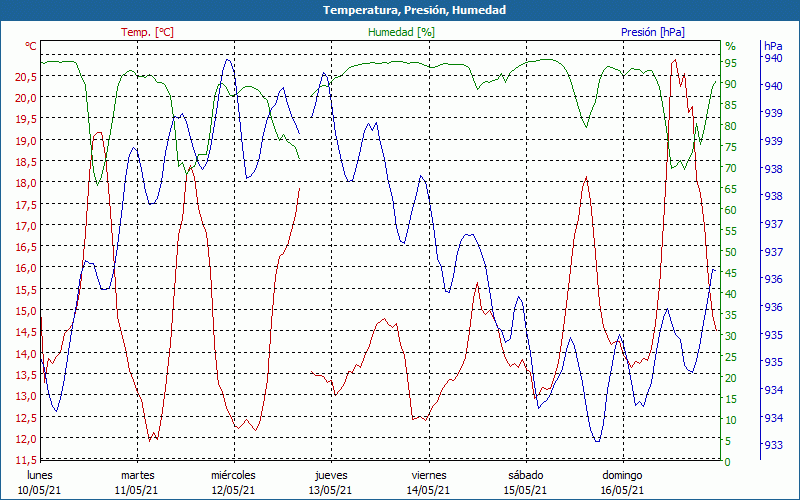Select the blue 'Presión [hPa]' legend label
This screenshot has height=500, width=800.
point(653,32)
